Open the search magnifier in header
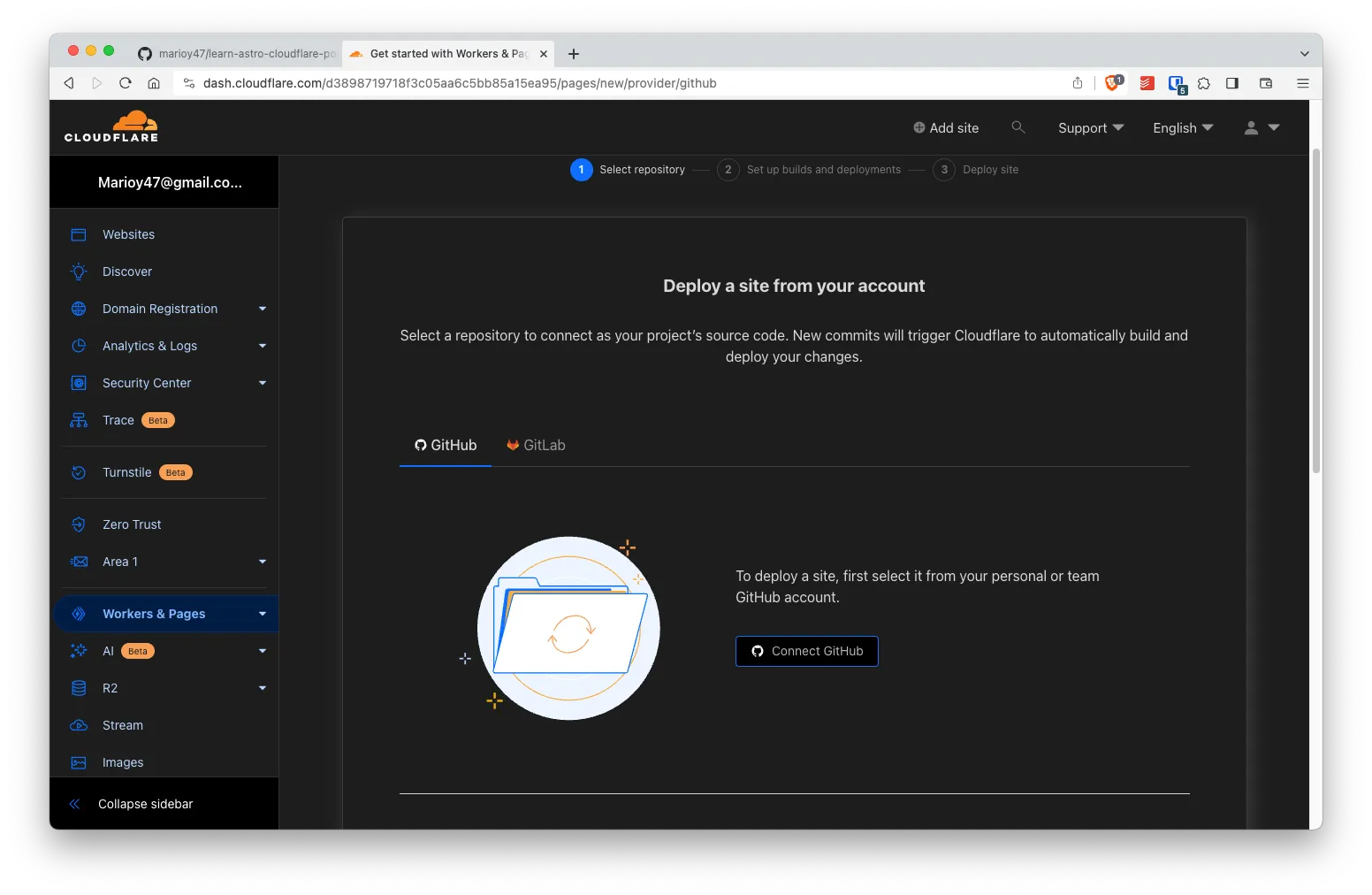The image size is (1372, 895). coord(1018,127)
